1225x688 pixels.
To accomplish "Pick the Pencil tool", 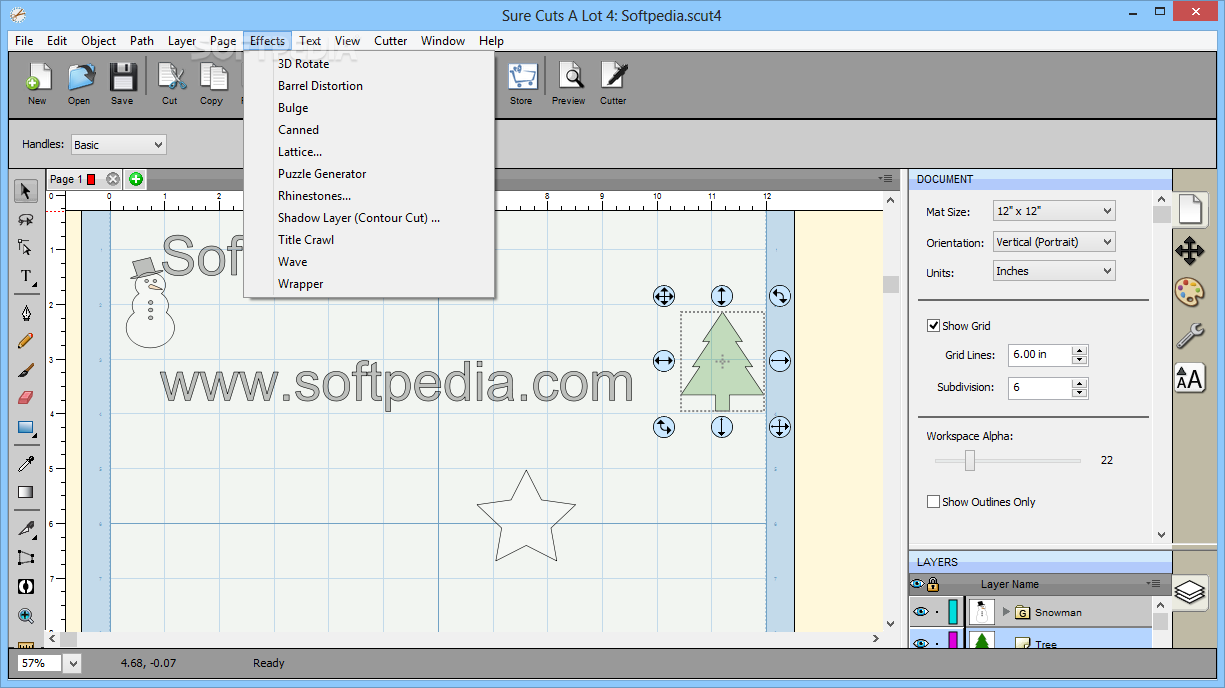I will [26, 341].
